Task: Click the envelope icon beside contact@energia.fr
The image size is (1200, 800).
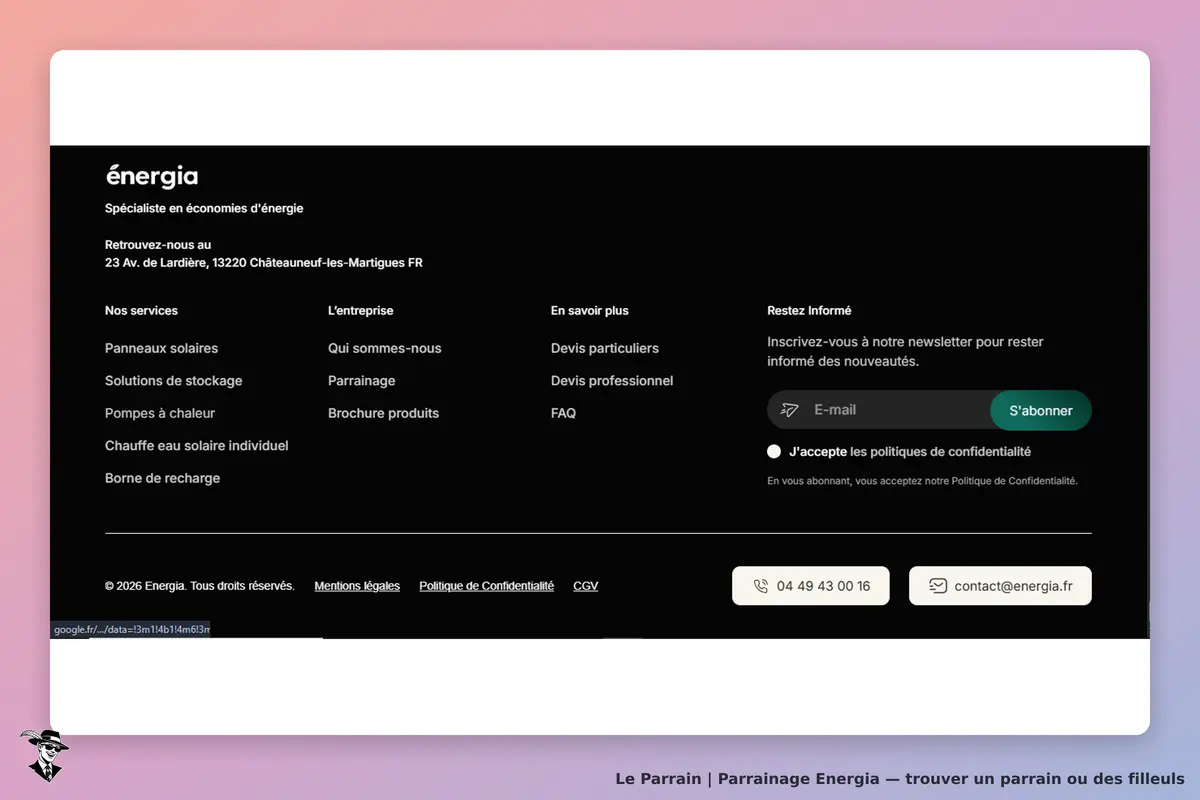Action: point(938,586)
